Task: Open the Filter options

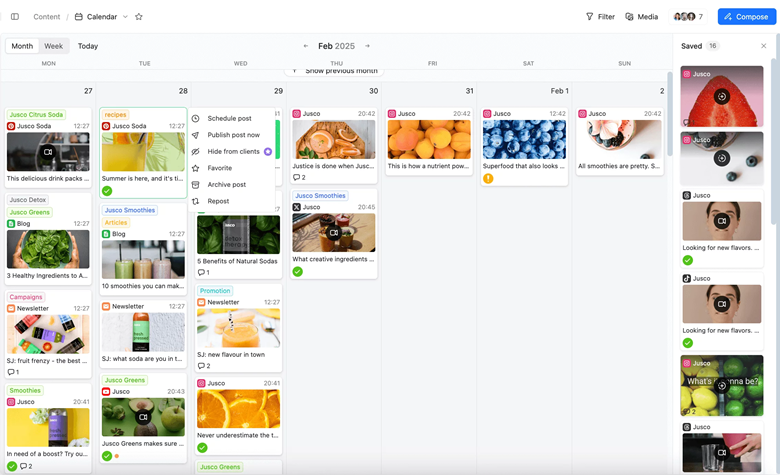Action: point(600,17)
